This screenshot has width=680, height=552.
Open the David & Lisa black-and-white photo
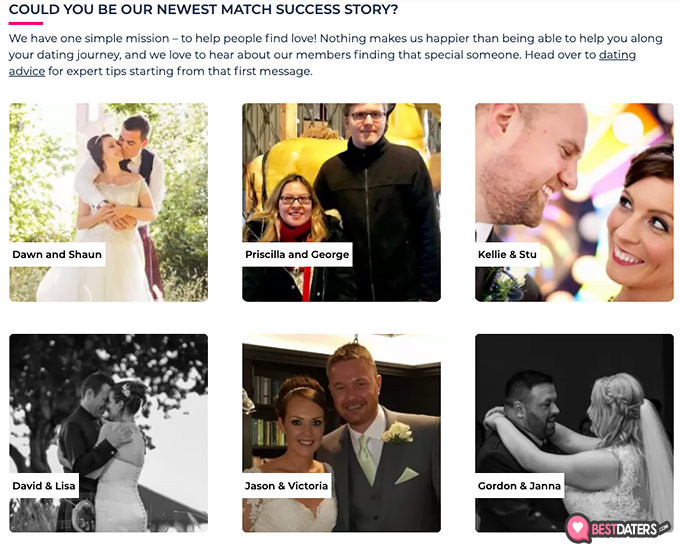coord(108,433)
